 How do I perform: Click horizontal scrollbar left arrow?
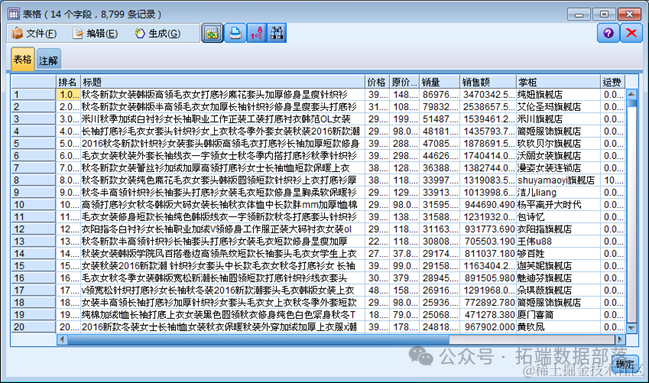(62, 340)
